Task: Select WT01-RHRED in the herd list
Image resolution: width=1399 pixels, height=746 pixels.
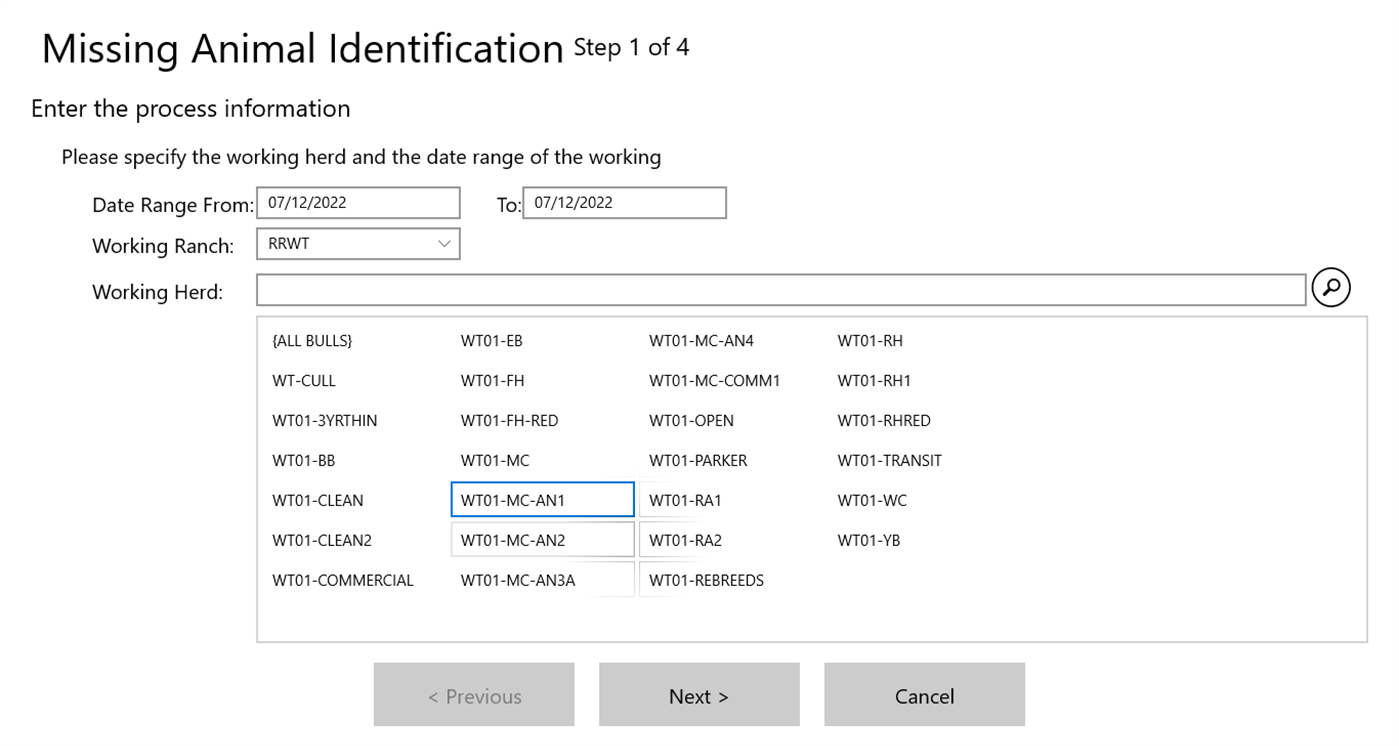Action: point(883,421)
